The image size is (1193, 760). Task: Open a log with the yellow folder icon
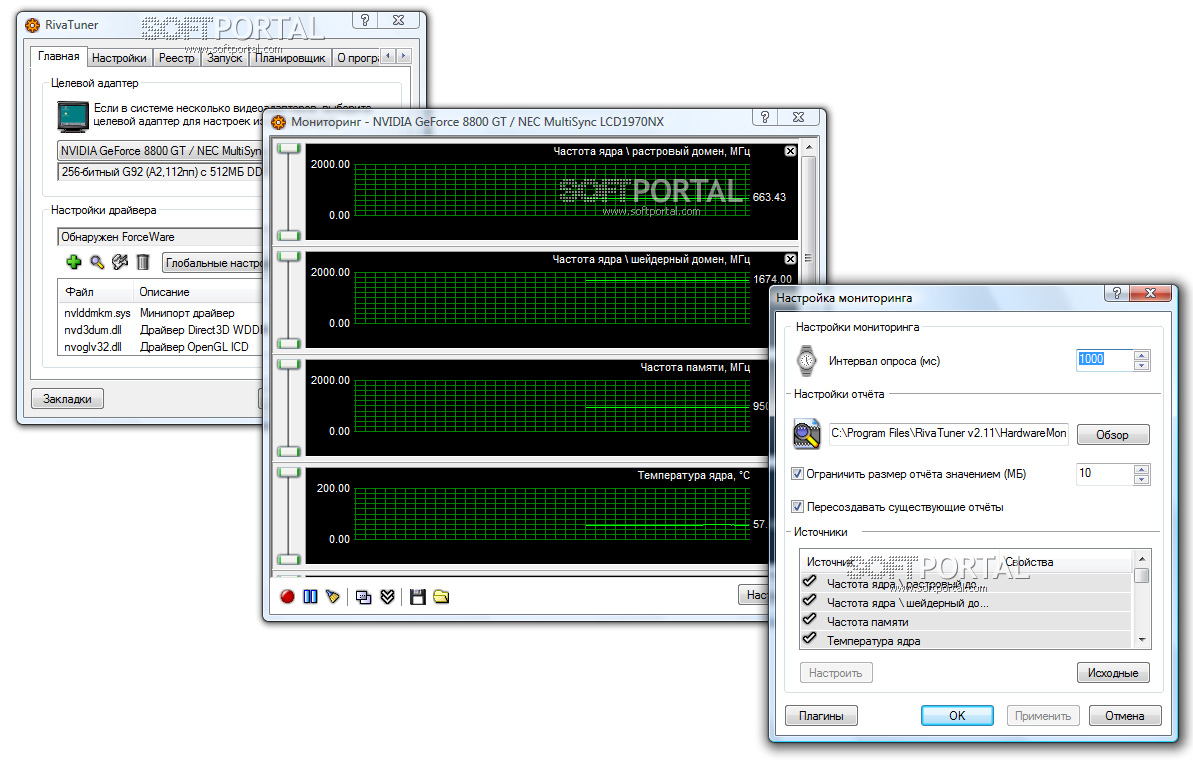pos(441,597)
